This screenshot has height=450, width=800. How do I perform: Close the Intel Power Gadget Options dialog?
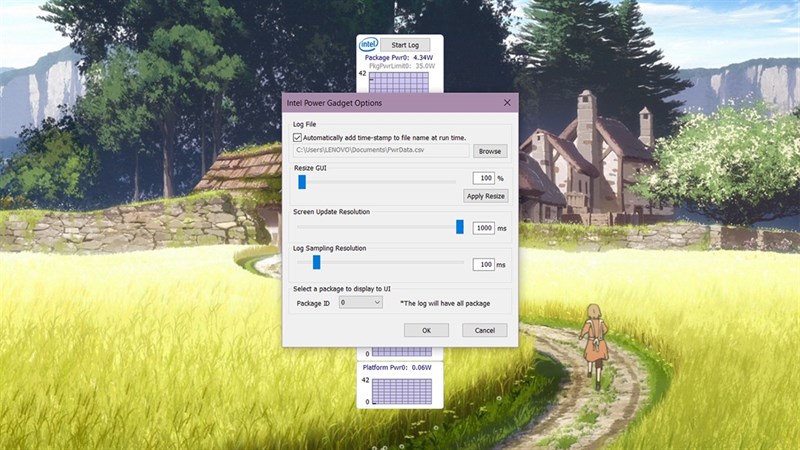[x=507, y=103]
